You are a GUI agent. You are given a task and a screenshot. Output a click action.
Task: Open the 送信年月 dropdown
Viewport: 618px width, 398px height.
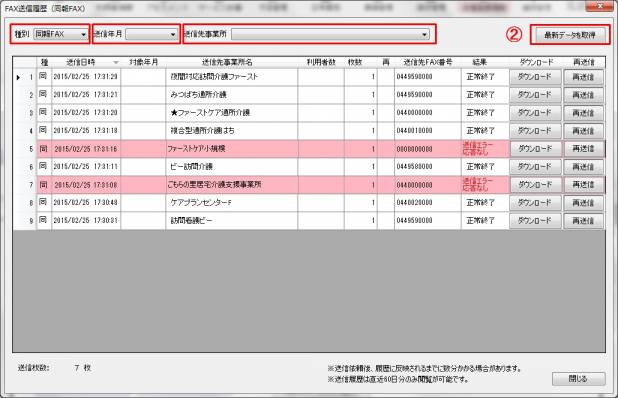[x=152, y=34]
